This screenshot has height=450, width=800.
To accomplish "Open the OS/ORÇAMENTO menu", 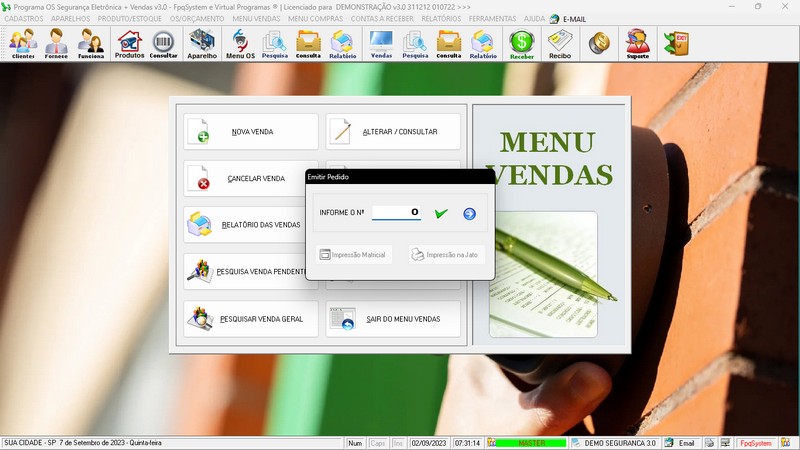I will pos(197,18).
